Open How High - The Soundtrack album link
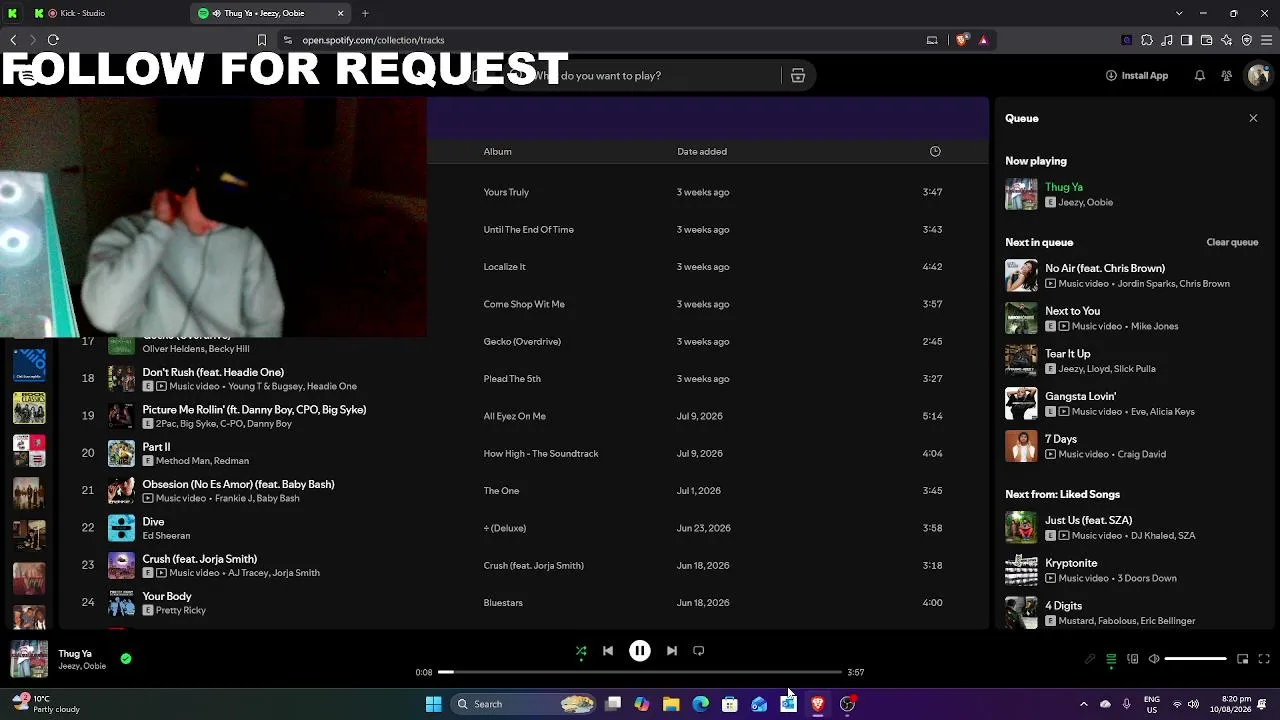 541,454
